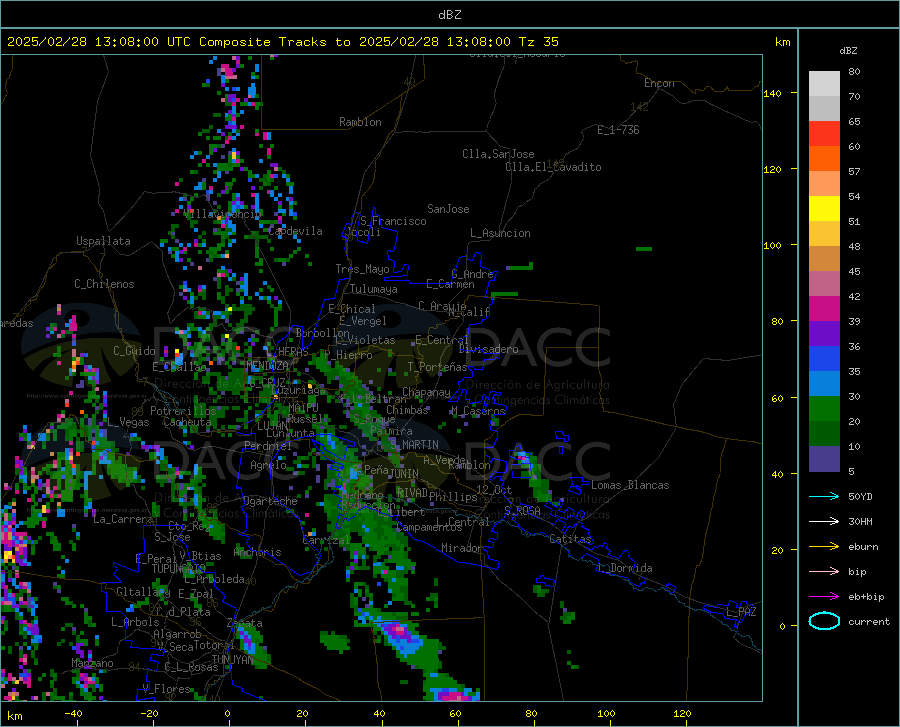Click the 'E_1-736' map label
Screen dimensions: 900x727
point(618,130)
